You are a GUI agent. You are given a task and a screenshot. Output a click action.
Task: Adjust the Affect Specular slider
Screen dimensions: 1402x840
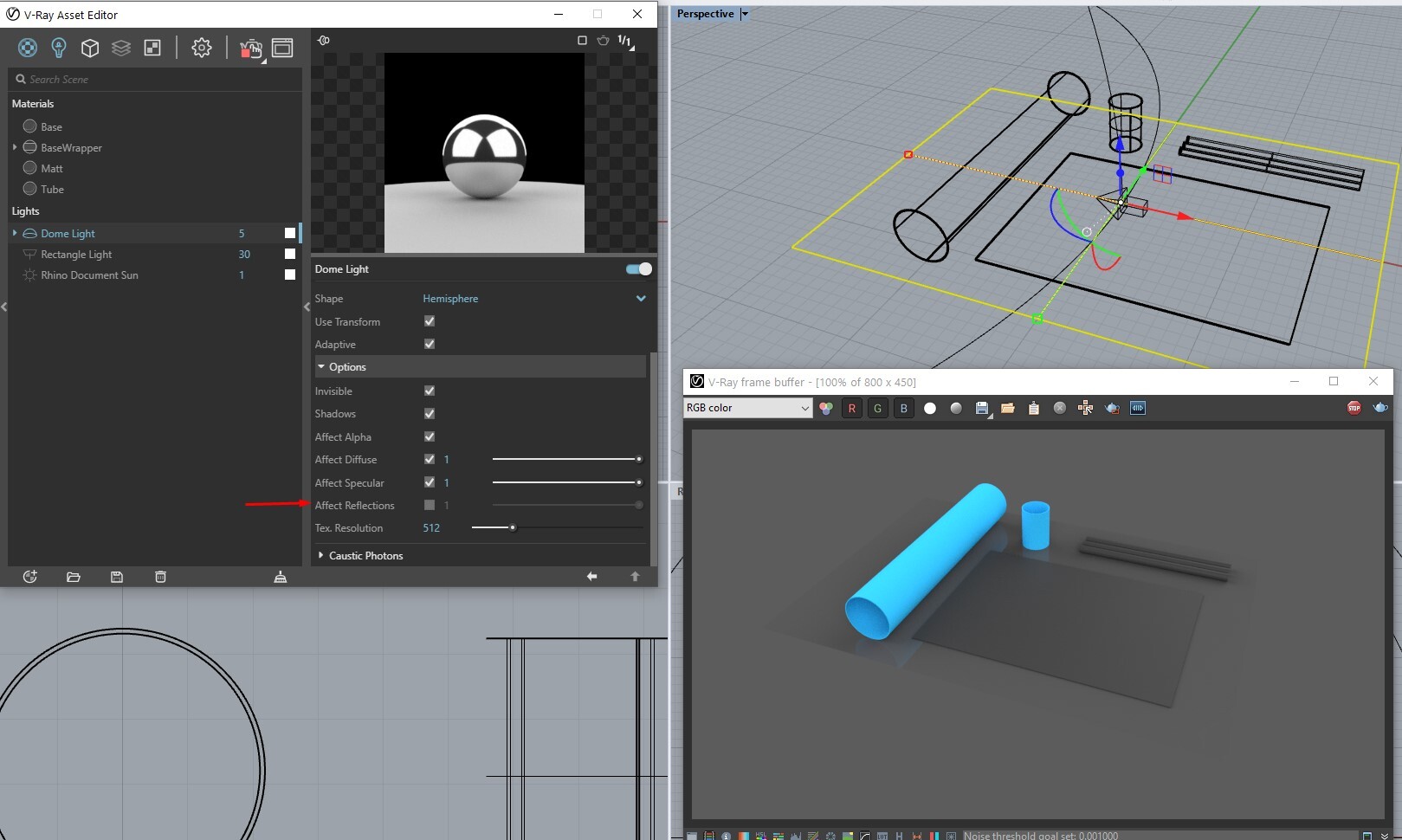(x=566, y=482)
